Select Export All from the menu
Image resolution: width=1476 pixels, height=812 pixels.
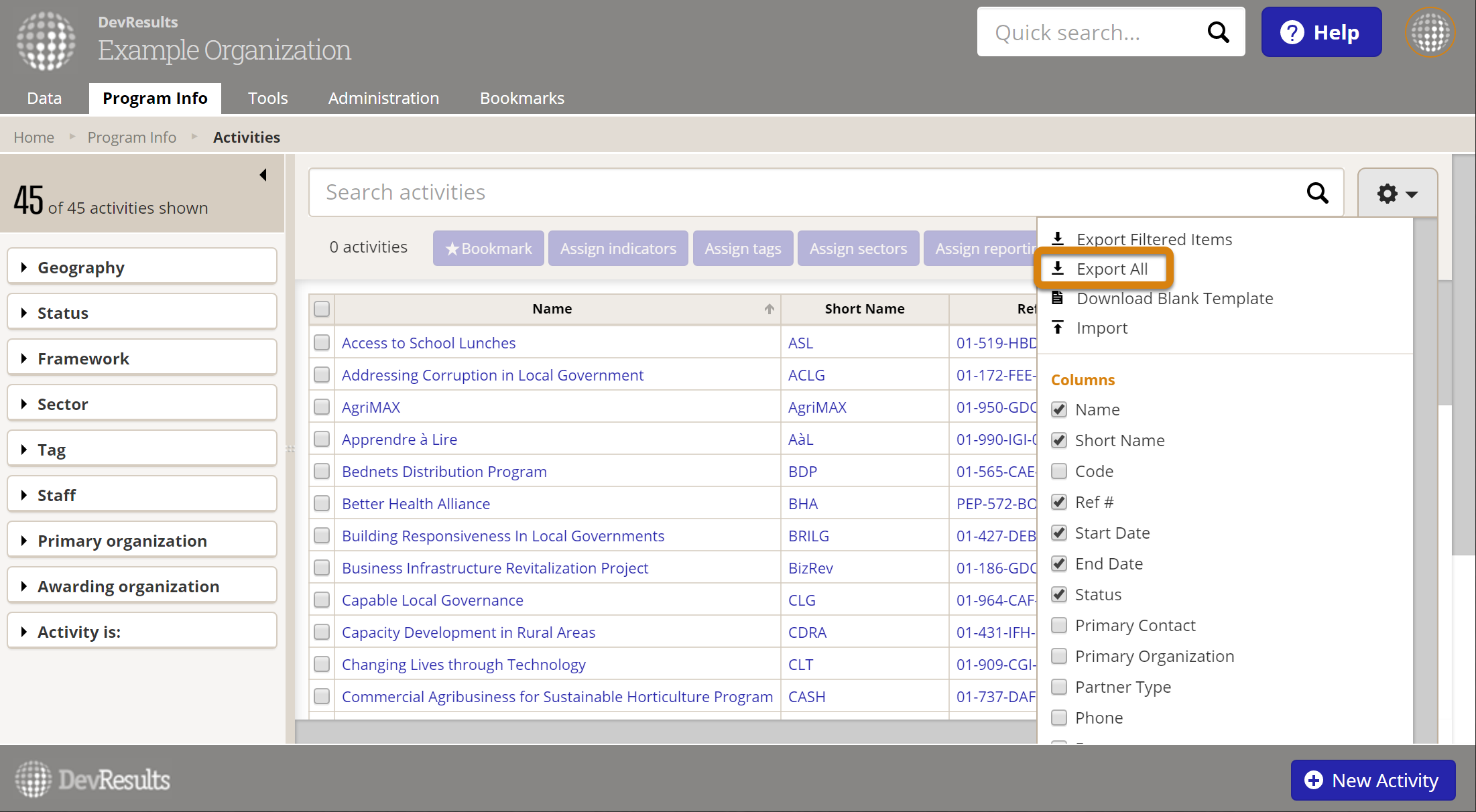[1111, 269]
